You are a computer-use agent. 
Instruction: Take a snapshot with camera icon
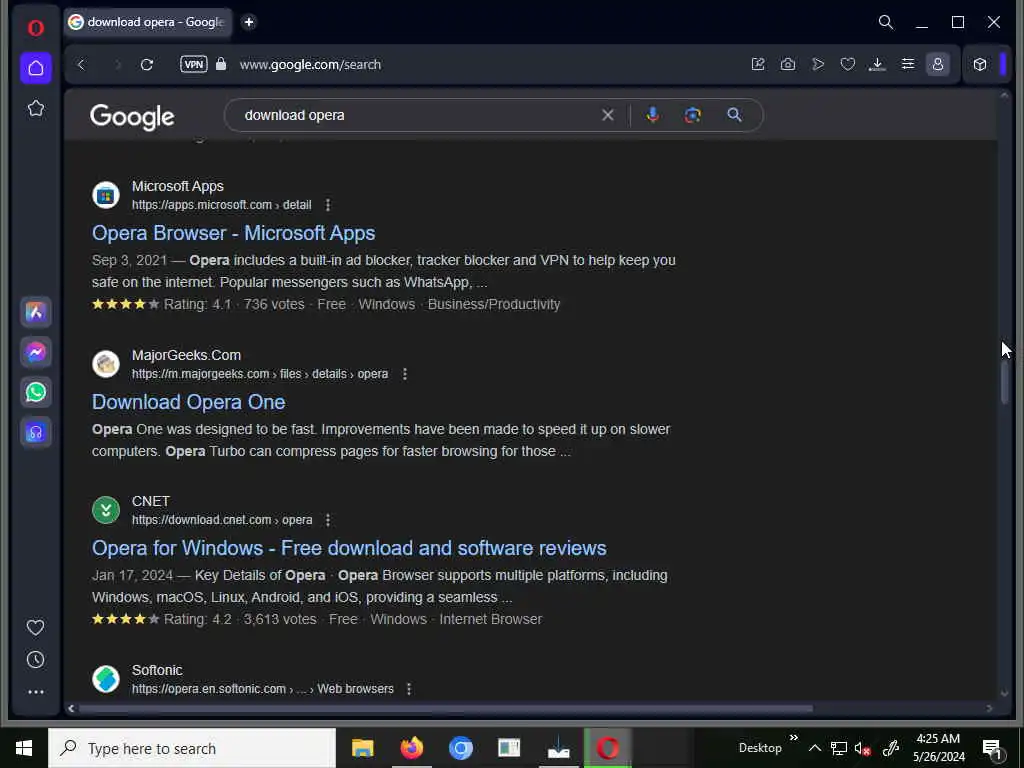pos(788,64)
